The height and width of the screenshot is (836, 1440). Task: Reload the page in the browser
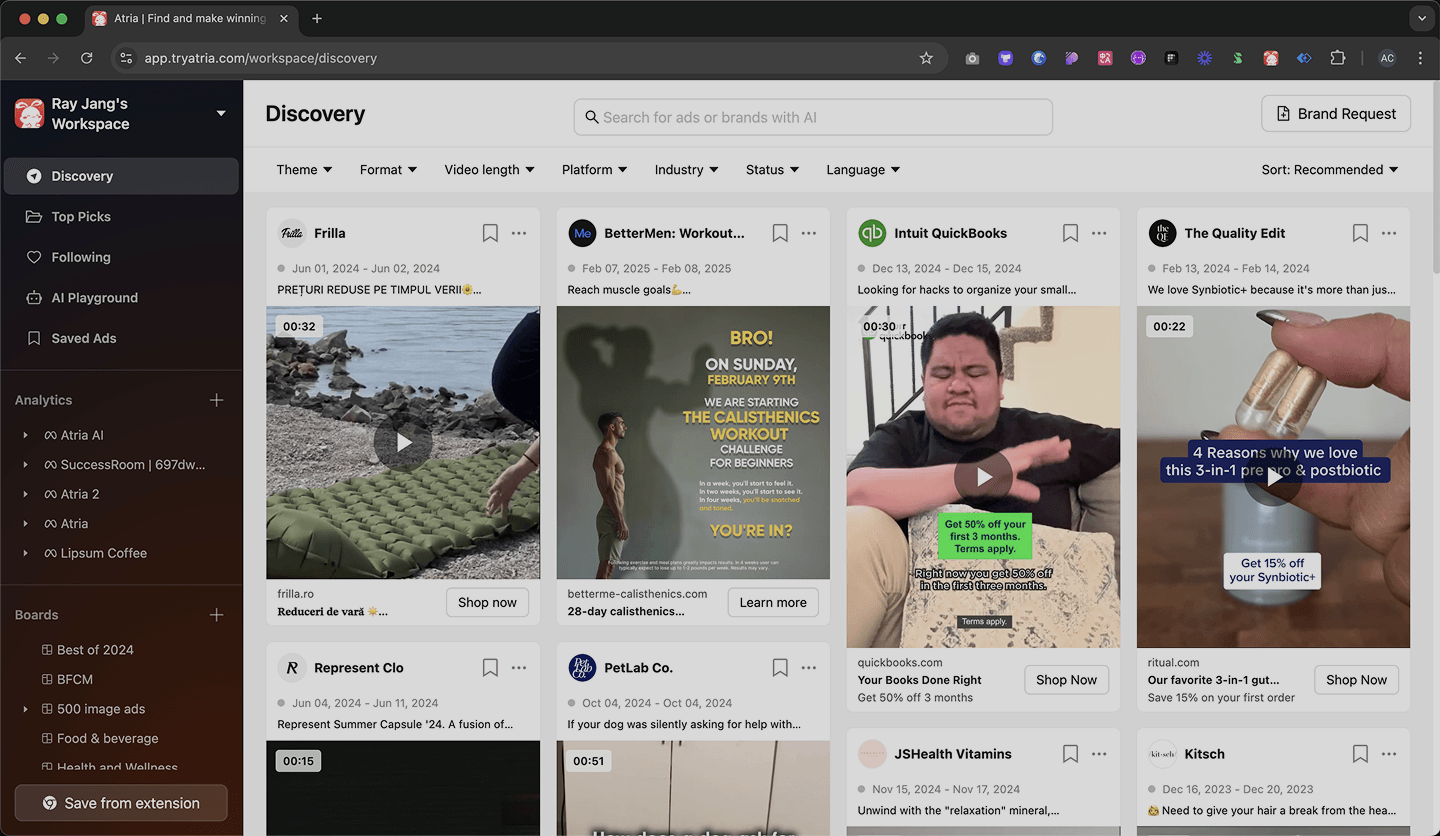click(x=86, y=58)
